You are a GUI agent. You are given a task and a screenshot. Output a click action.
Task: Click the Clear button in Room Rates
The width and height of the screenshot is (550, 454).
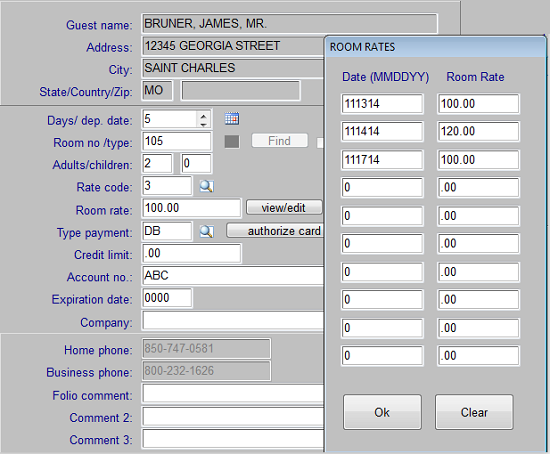pyautogui.click(x=474, y=412)
